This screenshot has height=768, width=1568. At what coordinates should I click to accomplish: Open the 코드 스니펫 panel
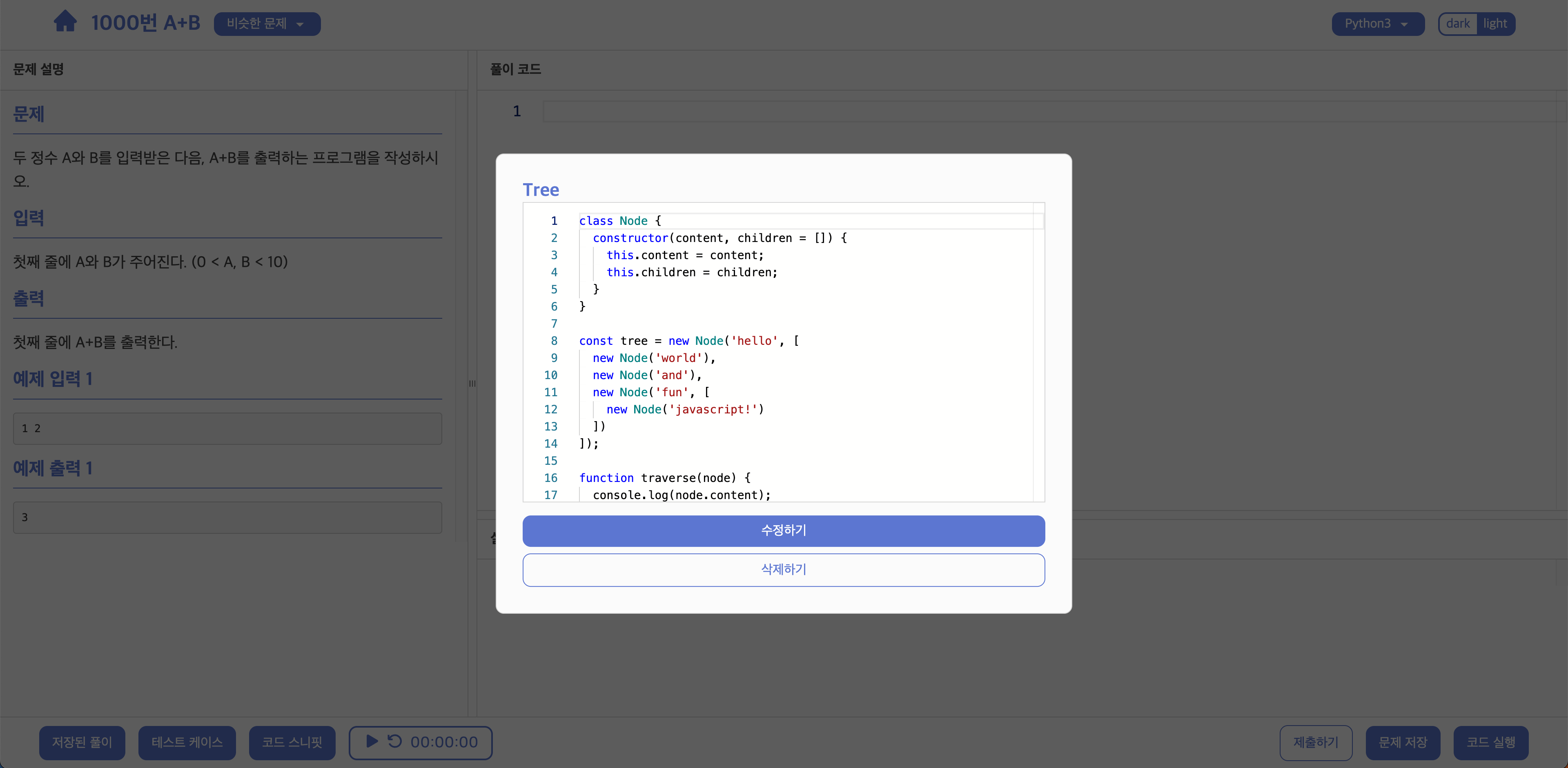292,742
